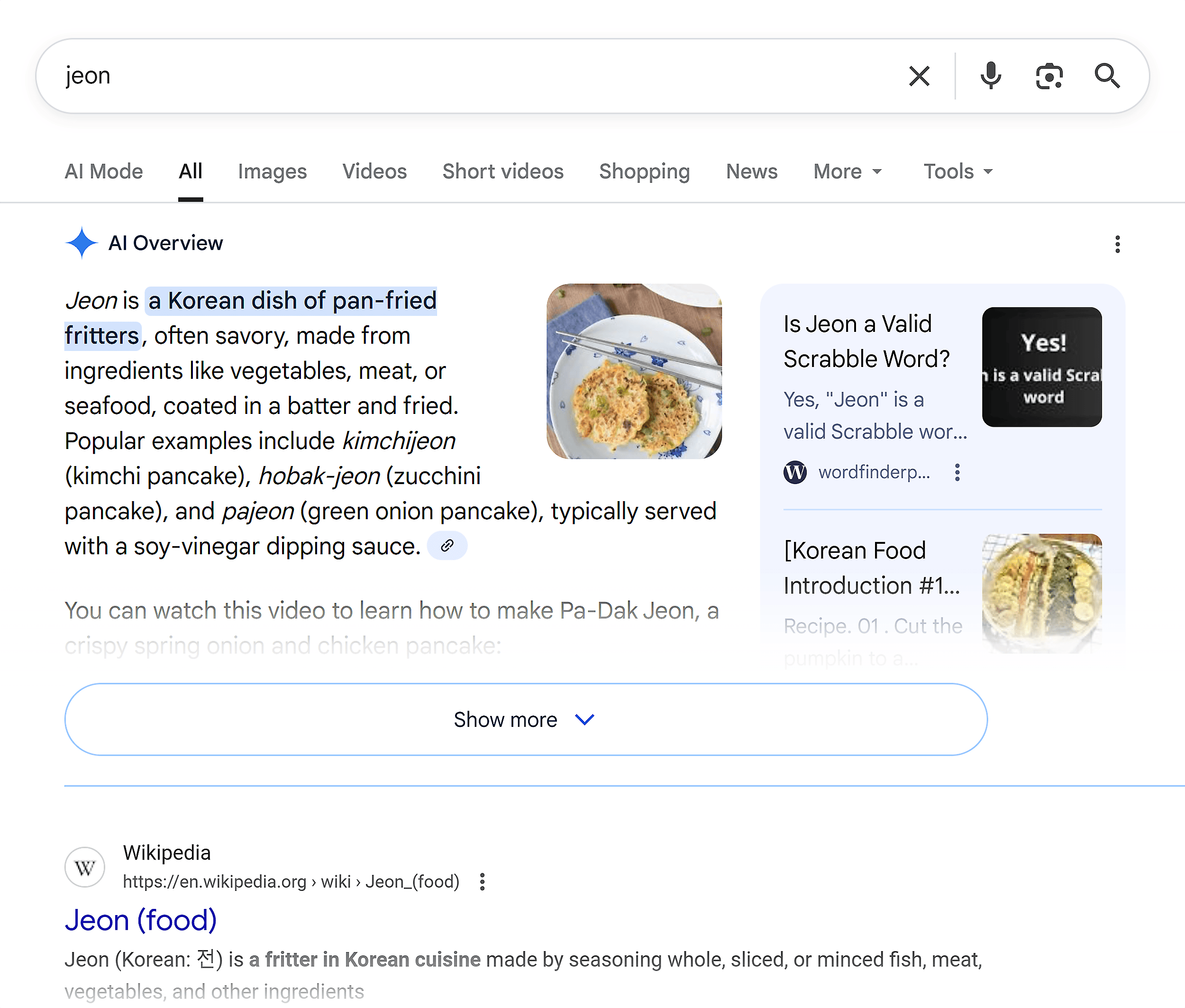
Task: Switch to the Images tab
Action: pos(273,172)
